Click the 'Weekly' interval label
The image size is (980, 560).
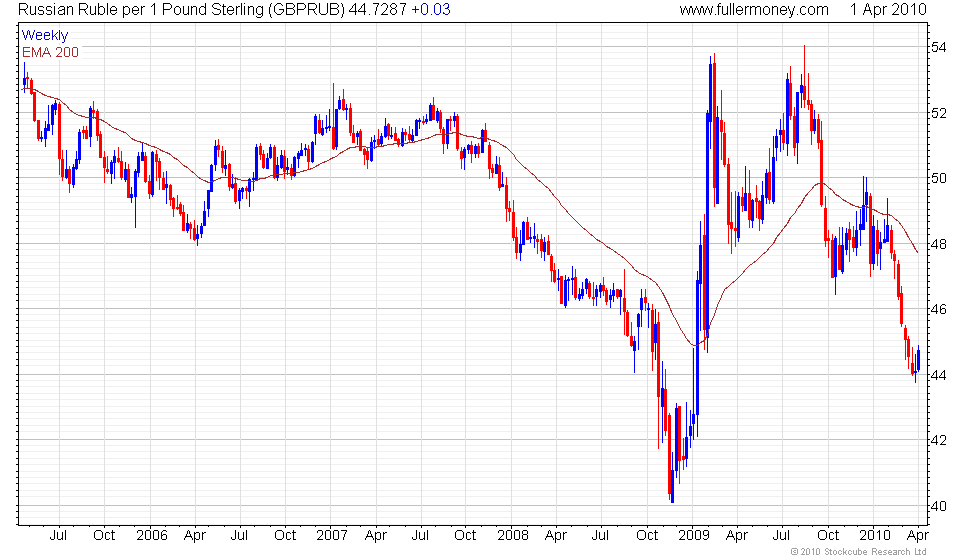point(44,36)
